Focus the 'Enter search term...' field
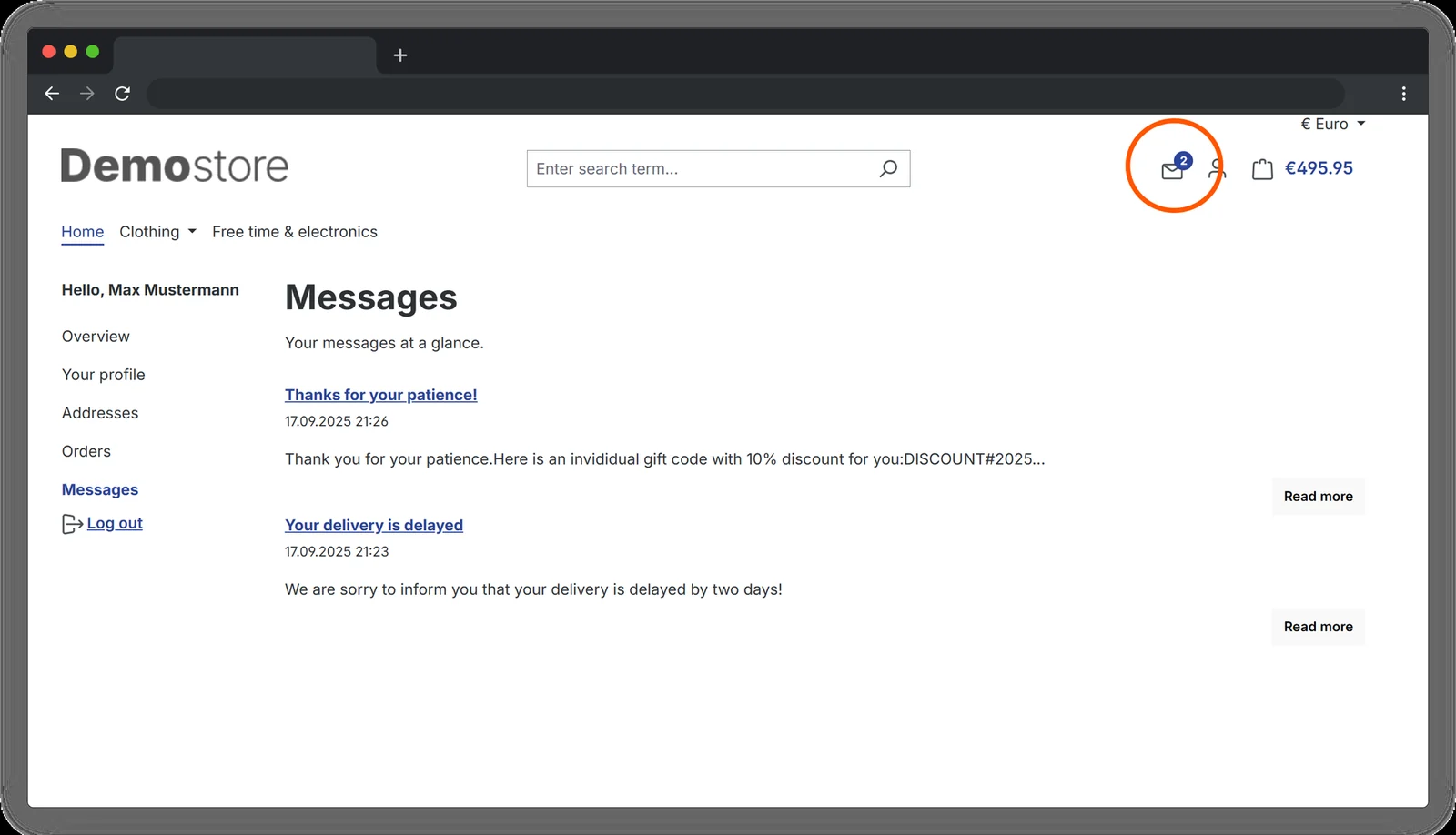 (x=702, y=169)
